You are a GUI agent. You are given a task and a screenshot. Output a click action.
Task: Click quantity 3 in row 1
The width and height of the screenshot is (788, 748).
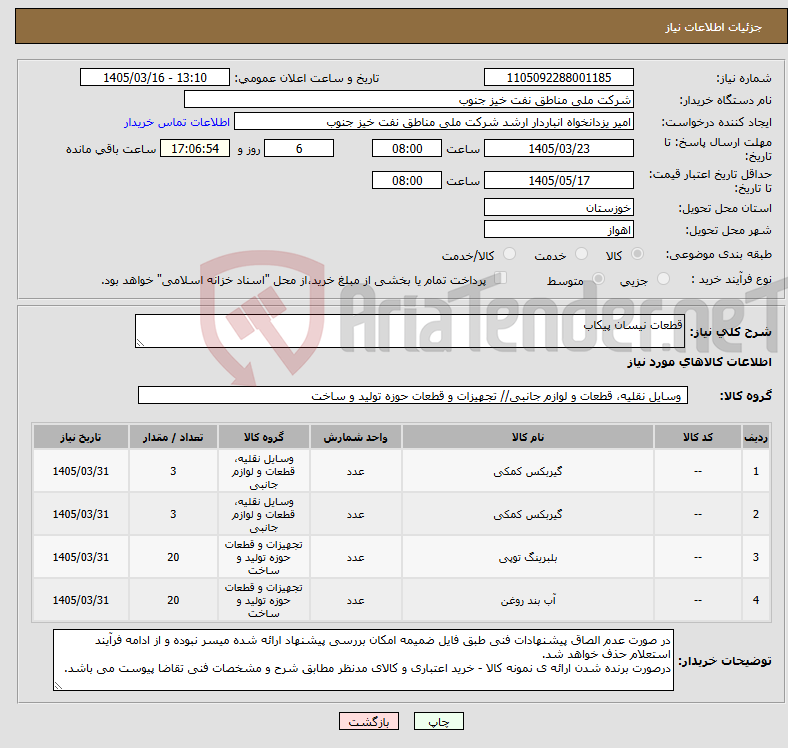(x=173, y=471)
